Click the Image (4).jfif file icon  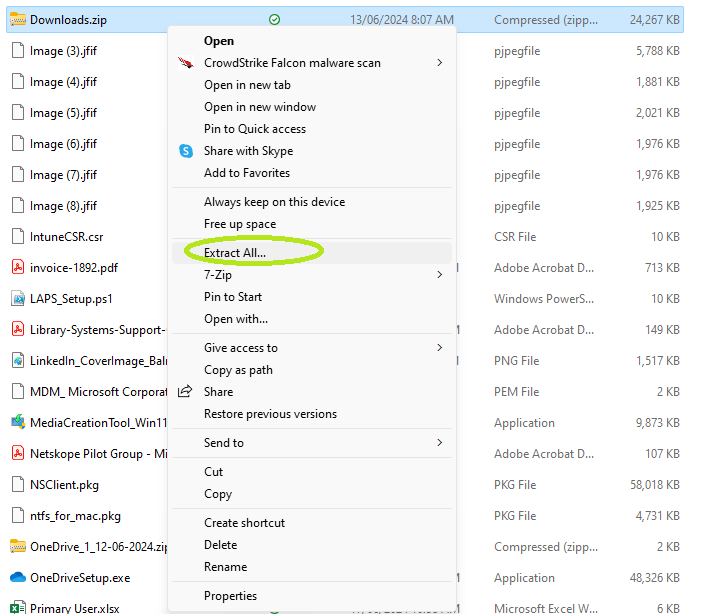click(x=18, y=82)
